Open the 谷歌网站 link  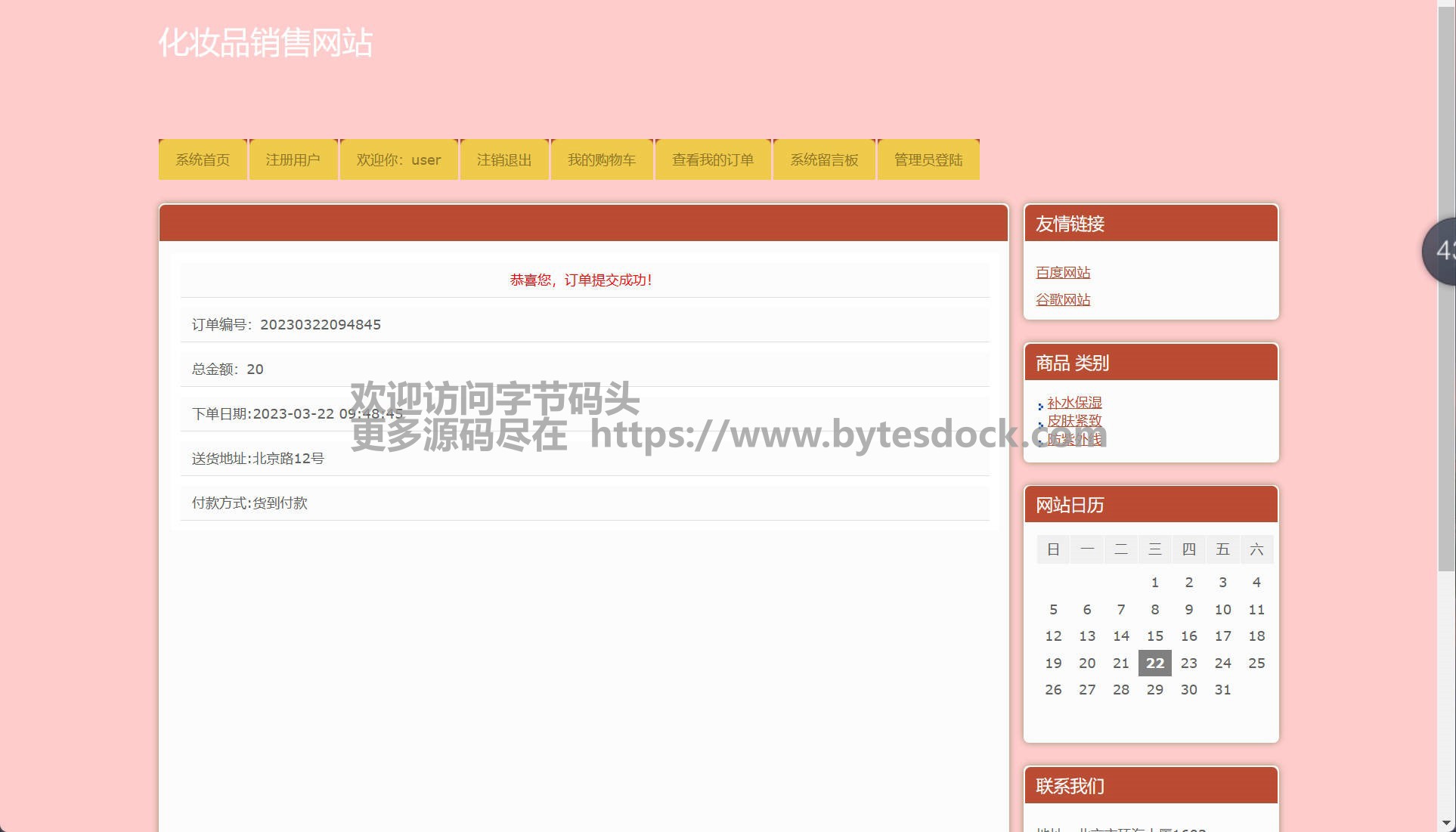coord(1063,300)
